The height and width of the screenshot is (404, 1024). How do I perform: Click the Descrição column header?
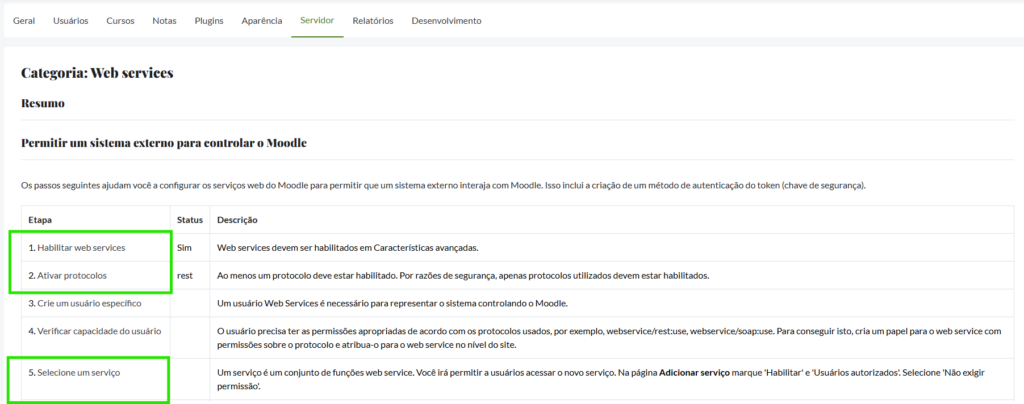238,219
